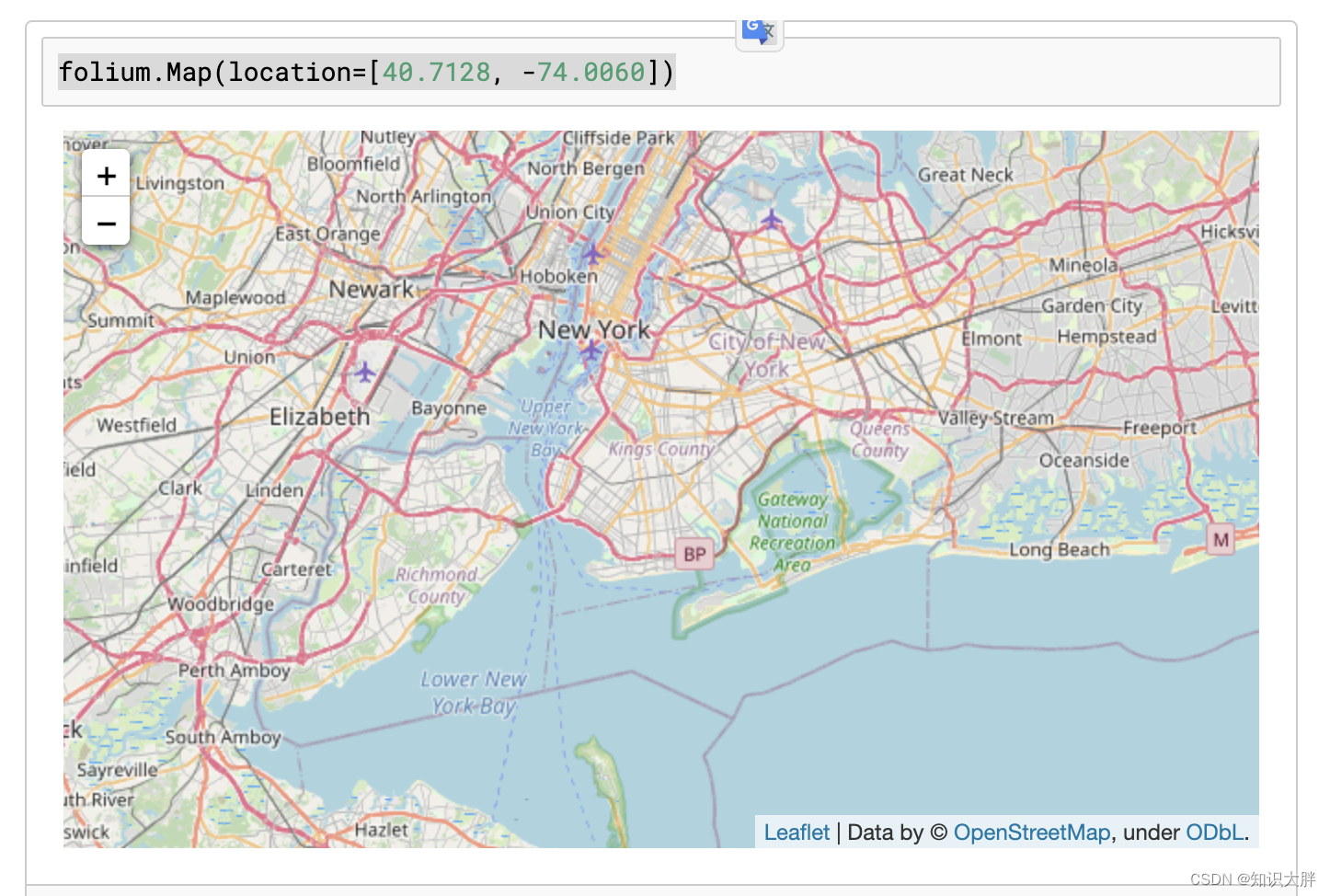This screenshot has height=896, width=1330.
Task: Click the Great Neck label
Action: click(965, 175)
